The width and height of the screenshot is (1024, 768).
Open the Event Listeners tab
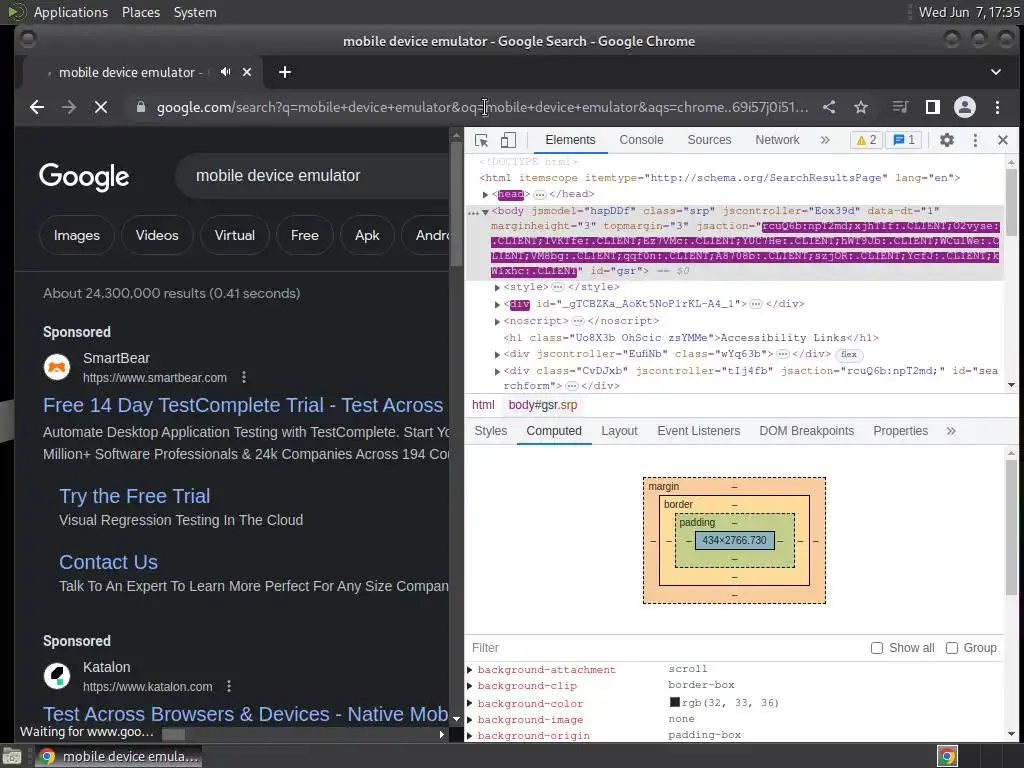click(x=698, y=431)
